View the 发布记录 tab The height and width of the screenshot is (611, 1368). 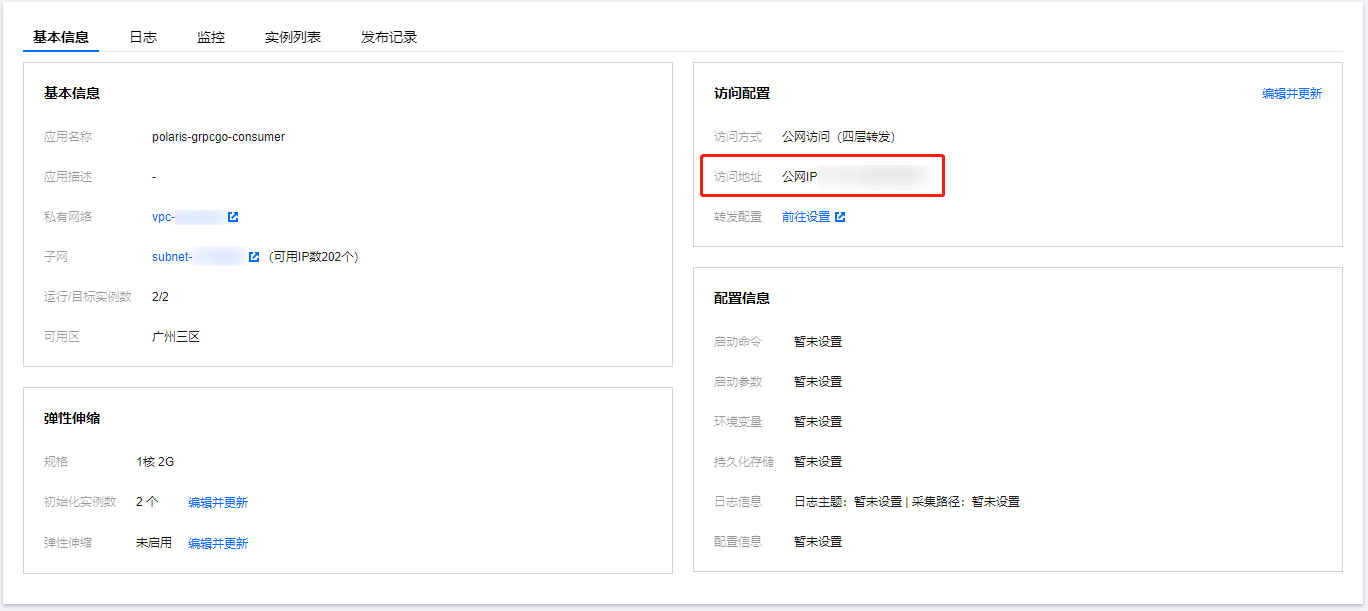click(389, 37)
